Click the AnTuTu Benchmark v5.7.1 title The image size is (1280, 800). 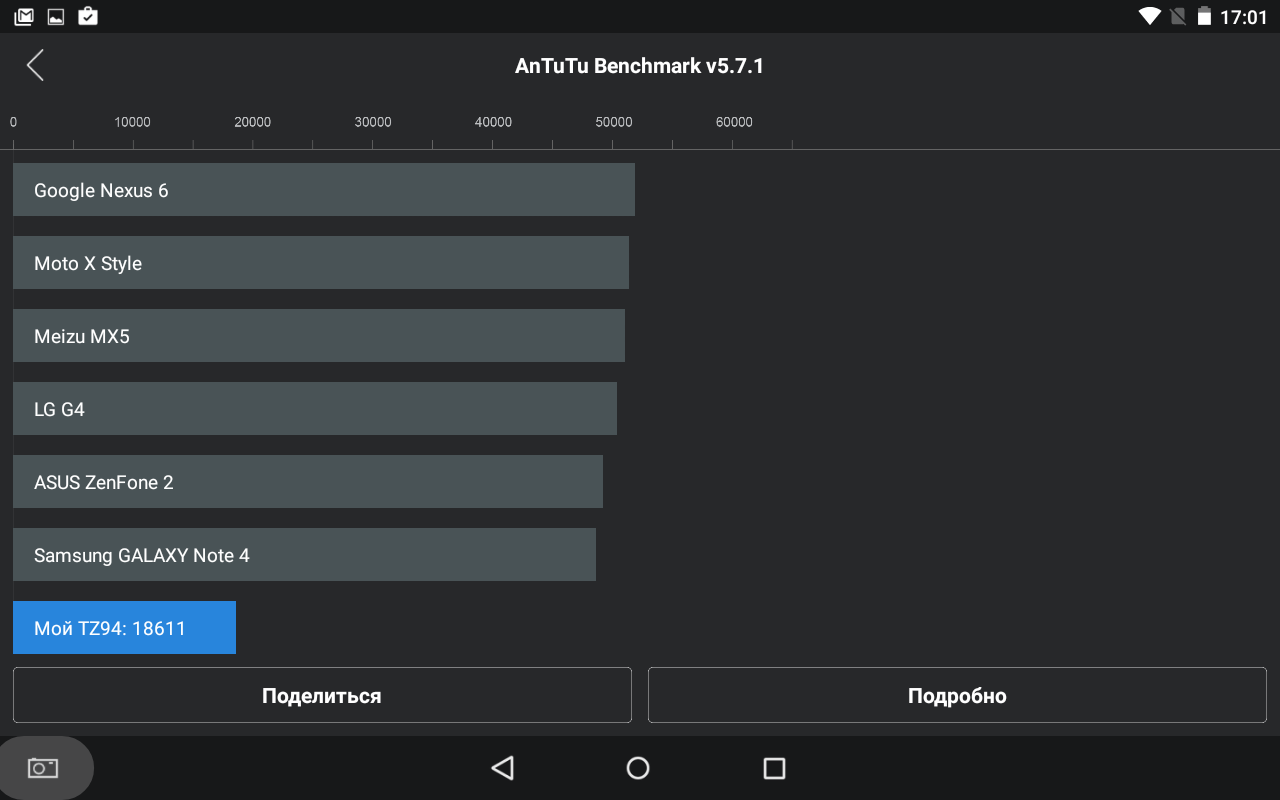[640, 66]
